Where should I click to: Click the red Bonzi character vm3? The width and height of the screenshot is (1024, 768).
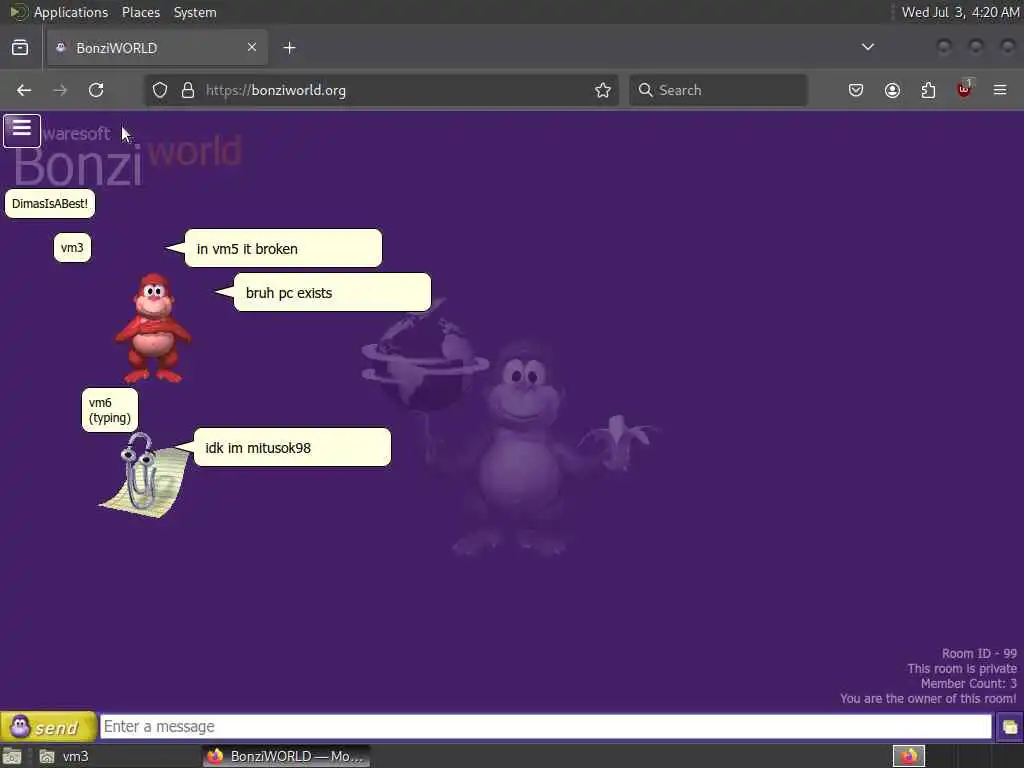[x=153, y=328]
